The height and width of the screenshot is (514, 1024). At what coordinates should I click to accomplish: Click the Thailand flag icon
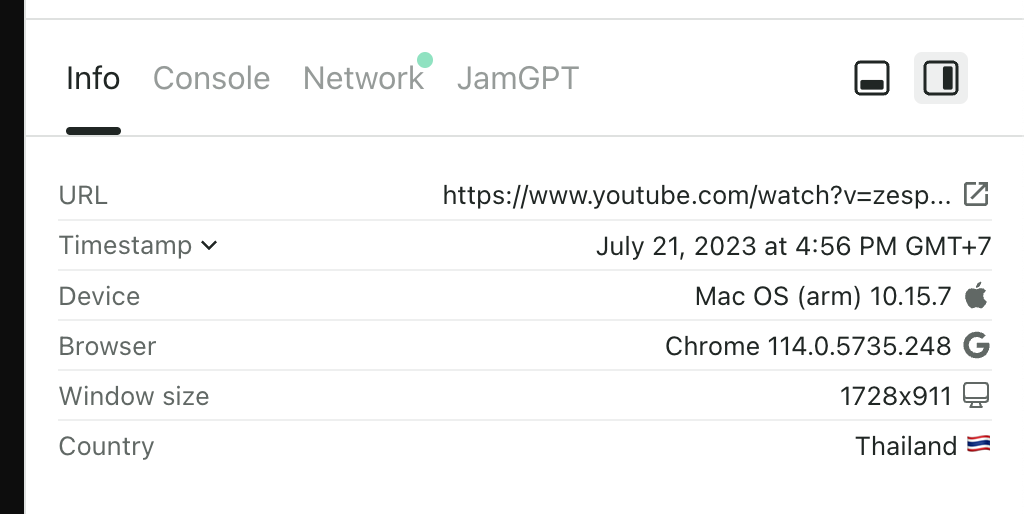pyautogui.click(x=978, y=445)
